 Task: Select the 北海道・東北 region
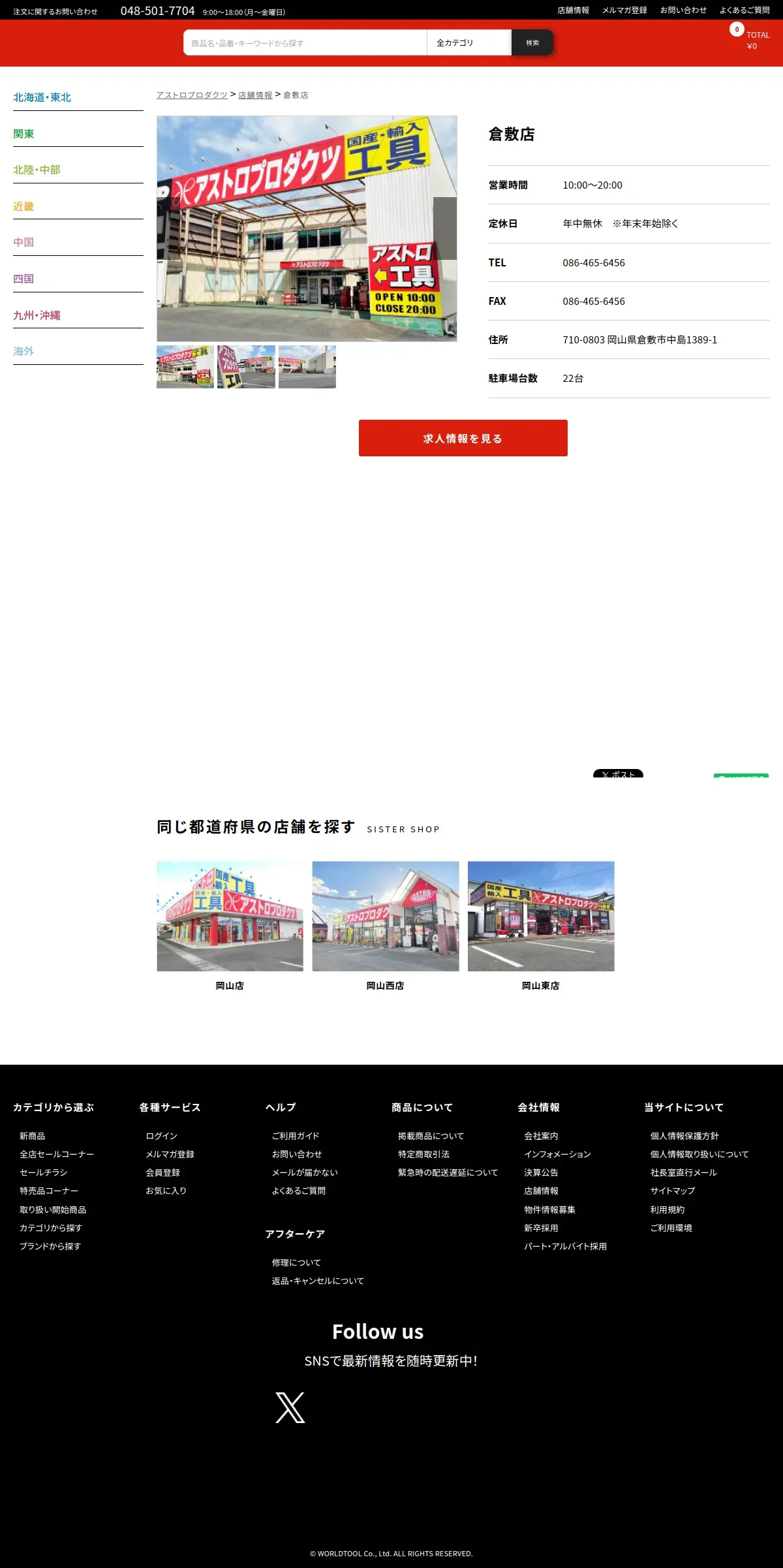click(42, 97)
